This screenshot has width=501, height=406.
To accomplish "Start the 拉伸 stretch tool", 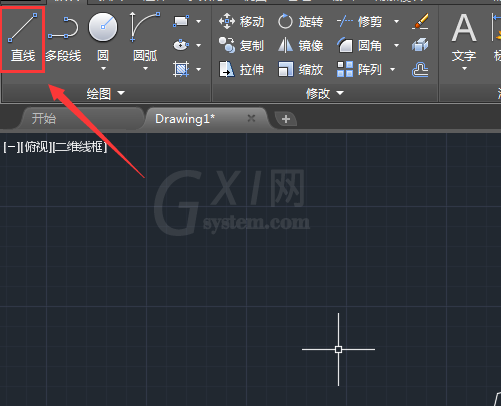I will 241,69.
